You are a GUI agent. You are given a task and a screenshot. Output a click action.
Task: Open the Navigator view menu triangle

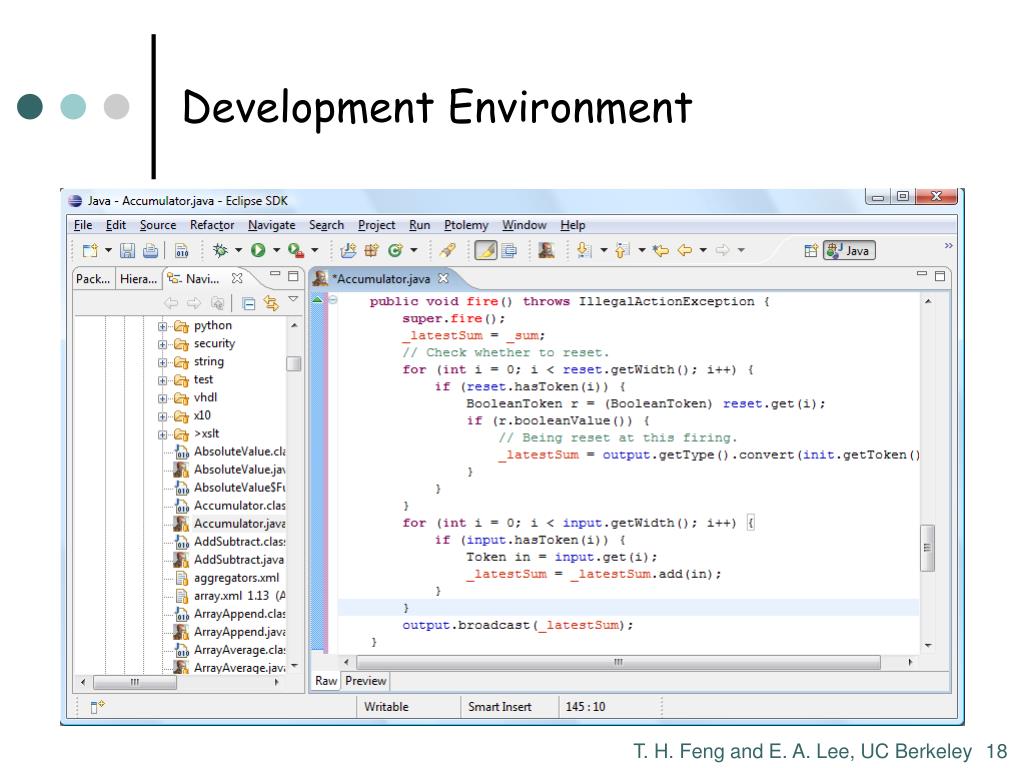[293, 299]
